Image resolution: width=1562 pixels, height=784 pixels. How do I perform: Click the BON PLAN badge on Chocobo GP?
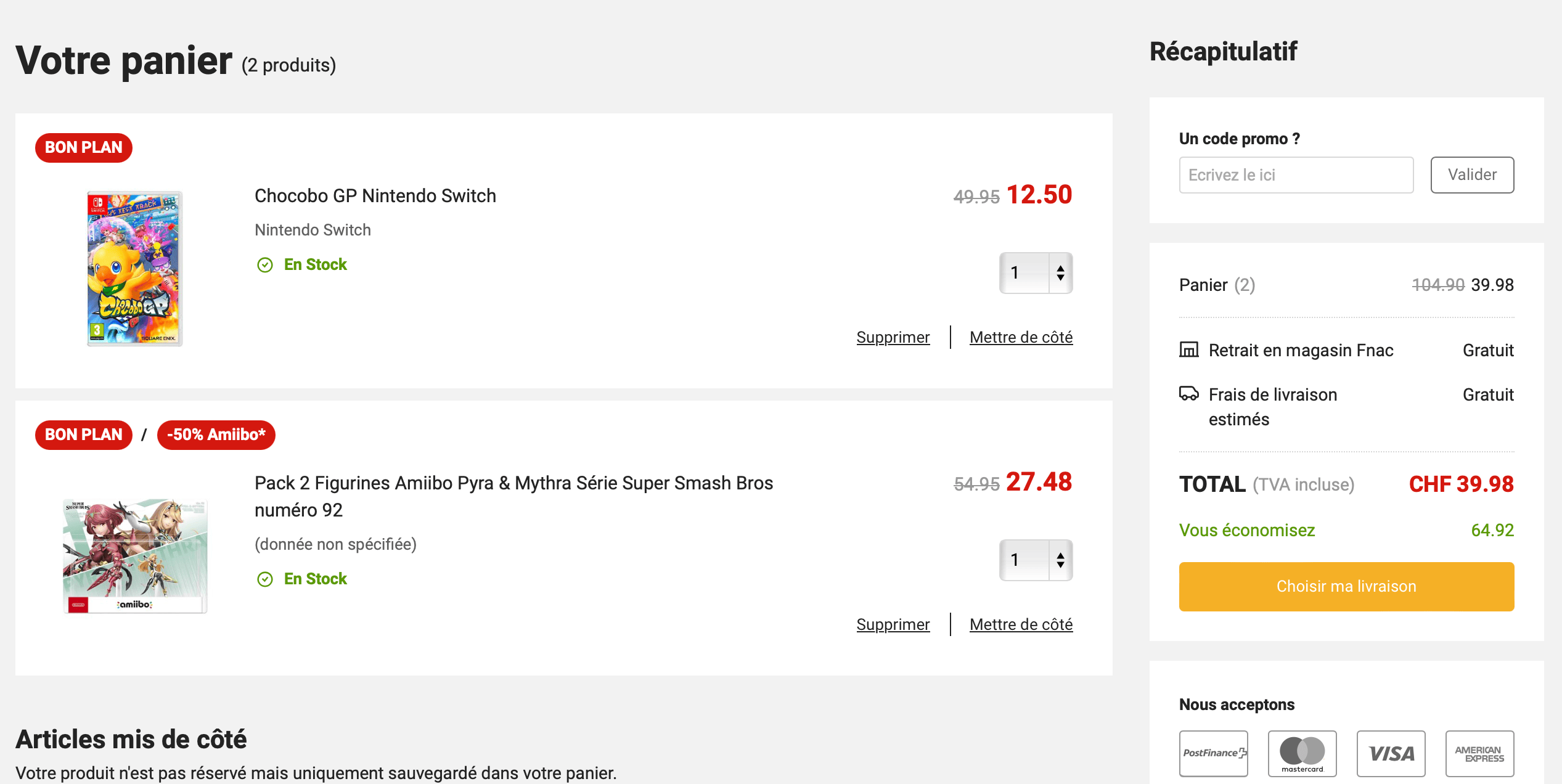[x=84, y=148]
